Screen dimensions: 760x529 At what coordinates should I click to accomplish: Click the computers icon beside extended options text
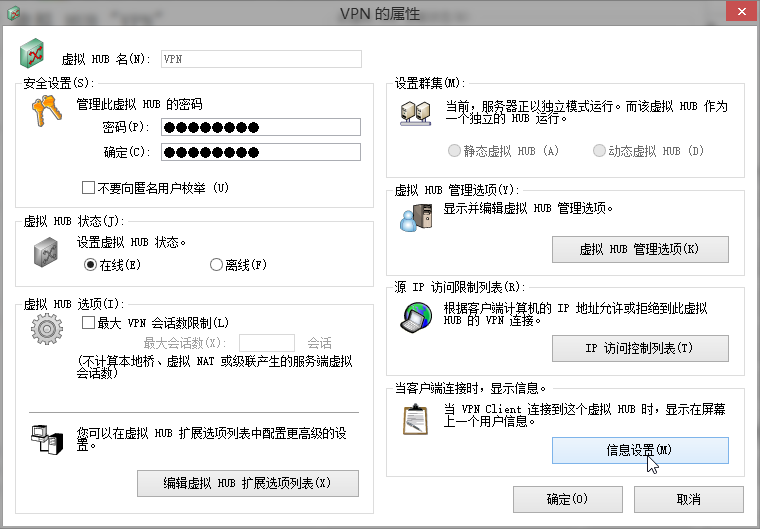click(47, 439)
